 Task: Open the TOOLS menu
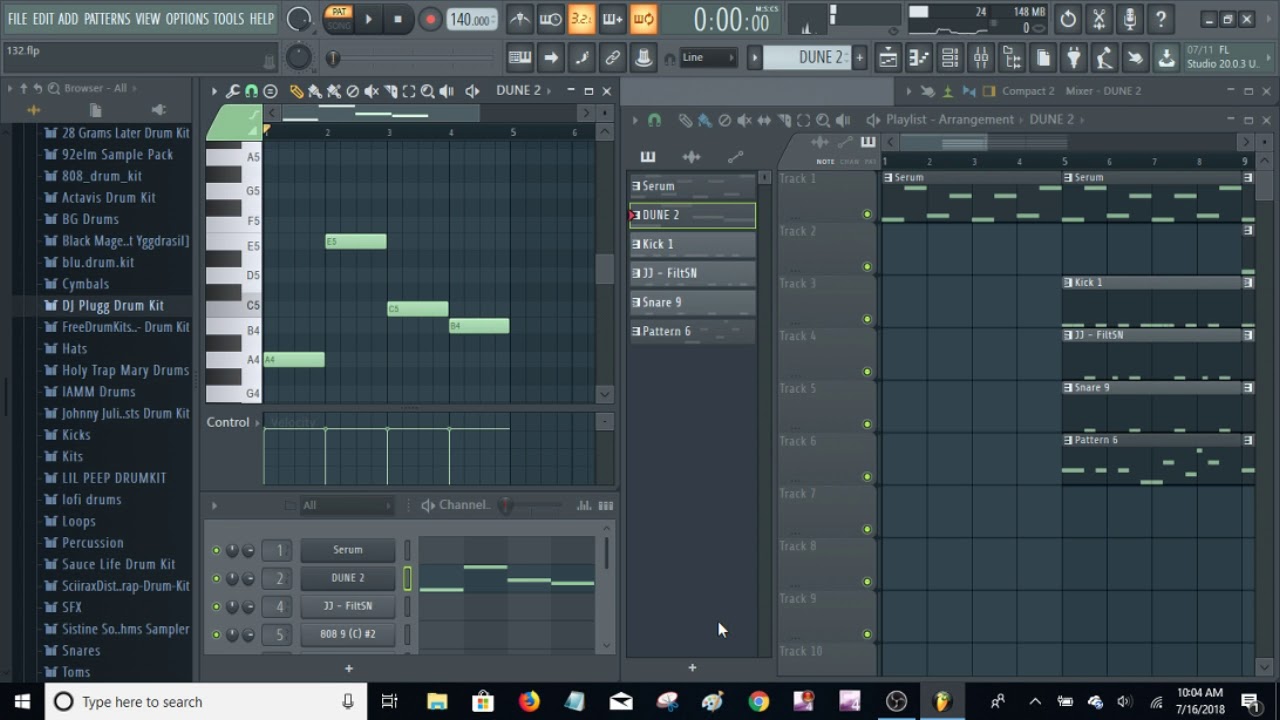228,19
